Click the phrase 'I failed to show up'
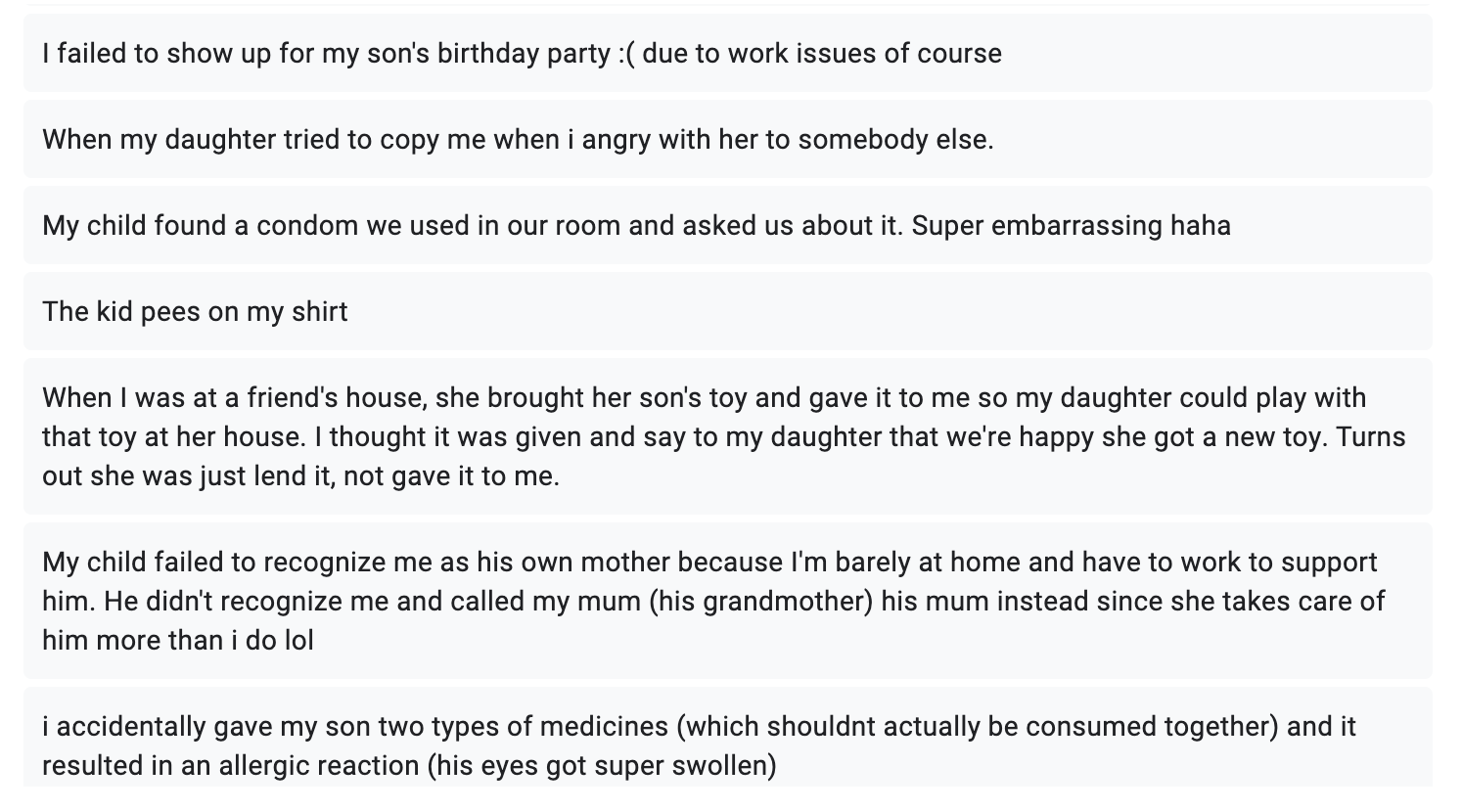 [x=157, y=53]
